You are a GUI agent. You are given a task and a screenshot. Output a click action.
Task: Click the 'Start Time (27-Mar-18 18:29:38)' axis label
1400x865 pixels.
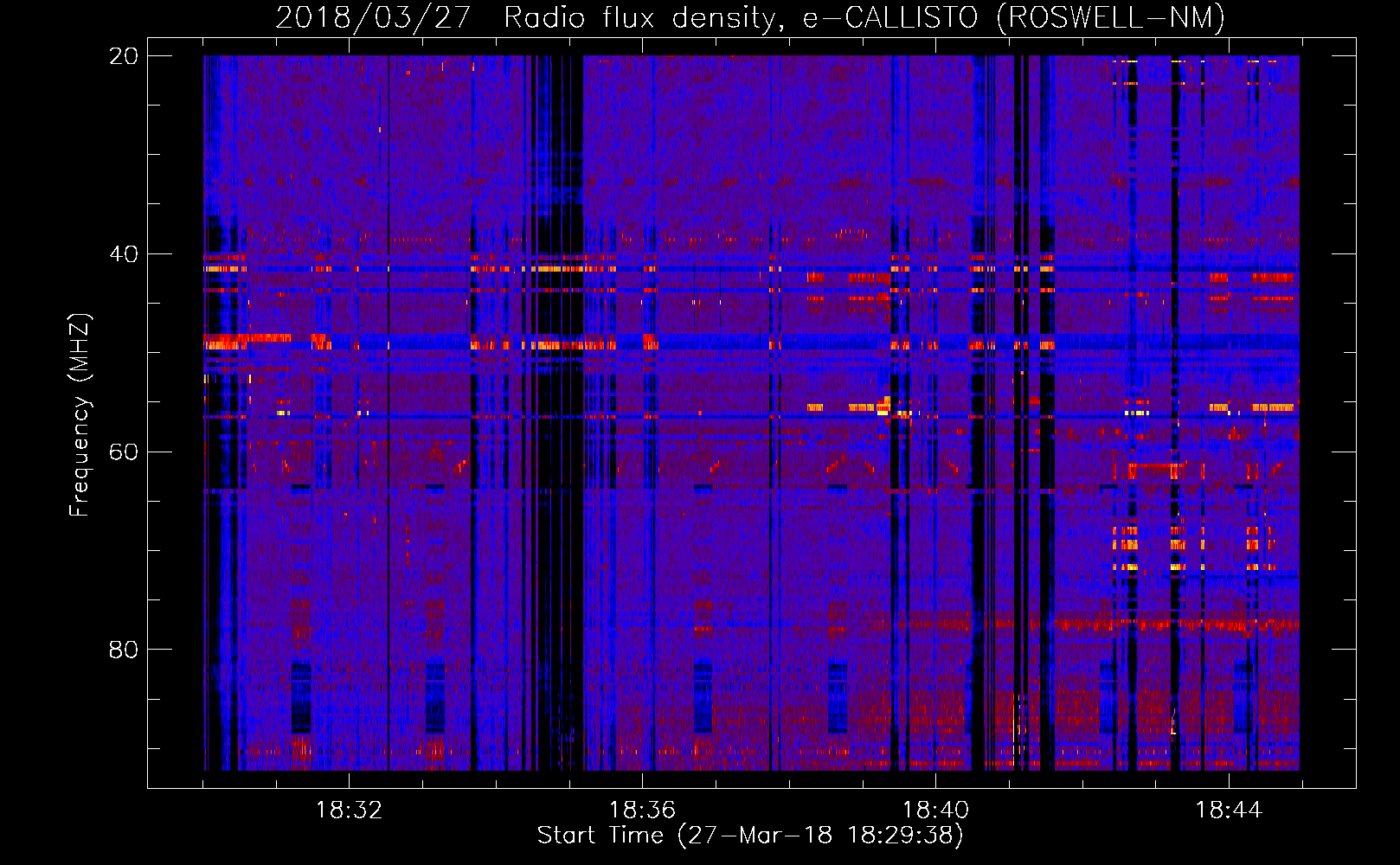pyautogui.click(x=750, y=836)
